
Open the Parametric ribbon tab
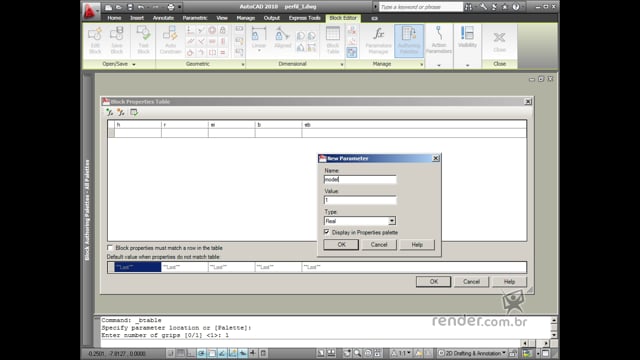195,18
